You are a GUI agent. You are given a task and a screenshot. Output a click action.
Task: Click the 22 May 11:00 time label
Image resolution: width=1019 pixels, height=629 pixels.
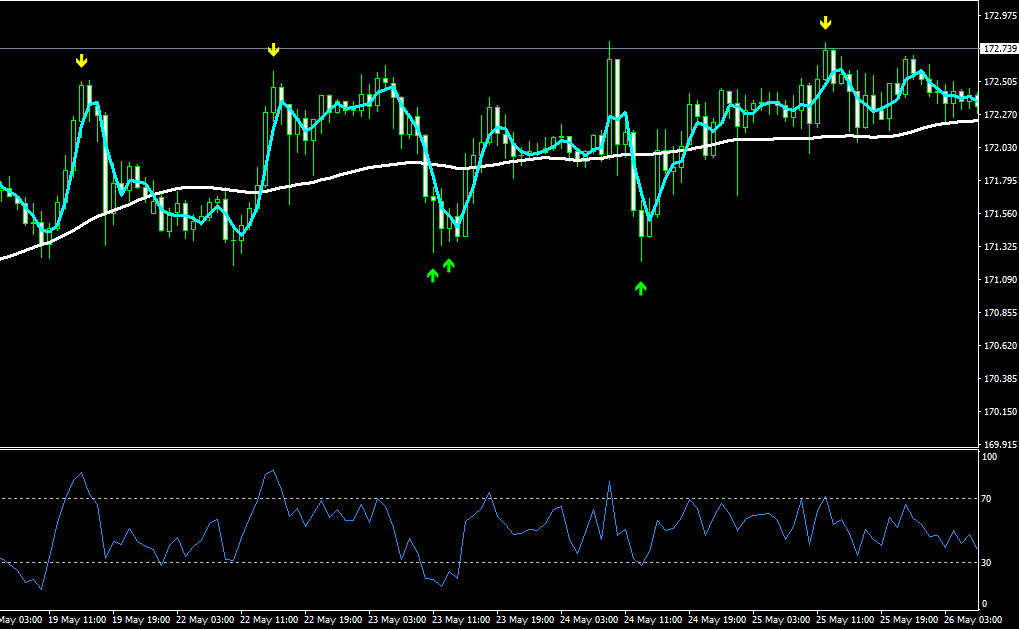tap(270, 620)
